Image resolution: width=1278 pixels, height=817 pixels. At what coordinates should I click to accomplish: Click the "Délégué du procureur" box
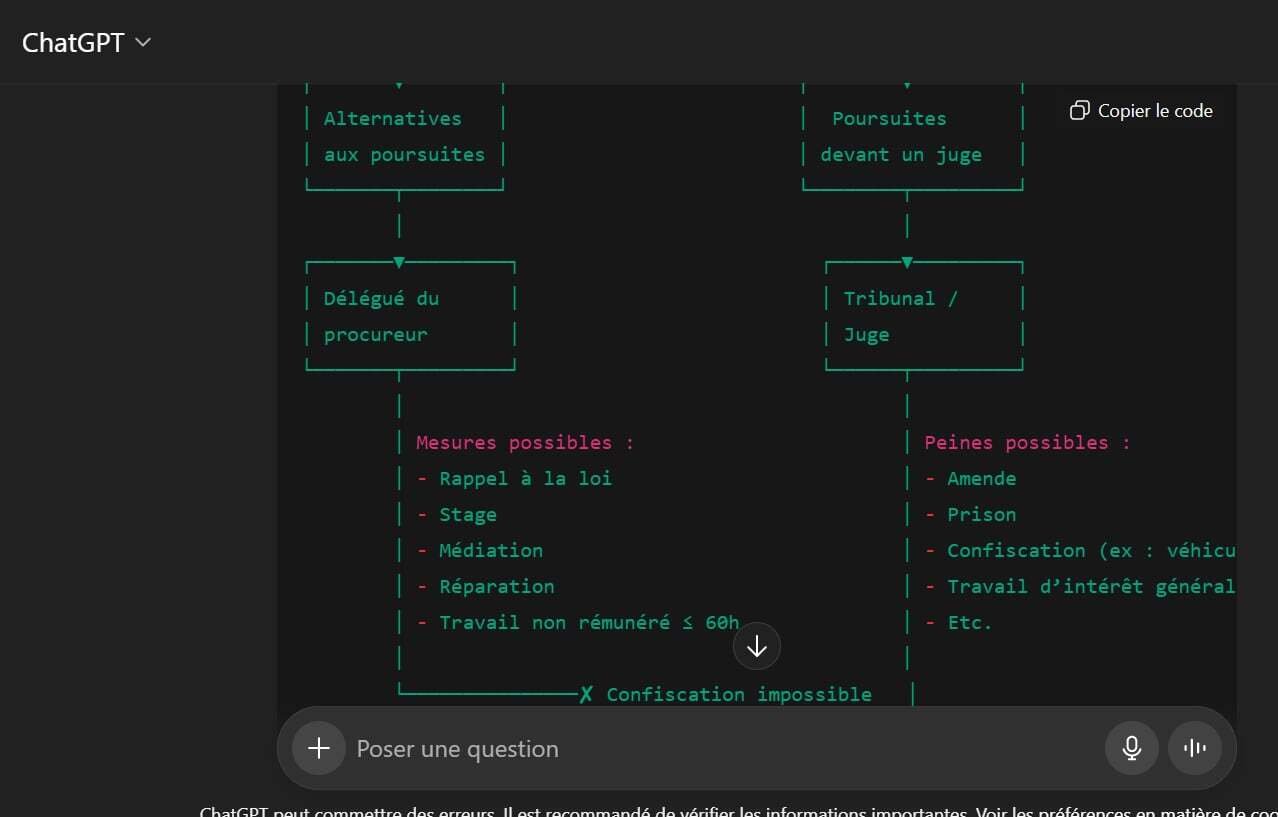coord(409,316)
